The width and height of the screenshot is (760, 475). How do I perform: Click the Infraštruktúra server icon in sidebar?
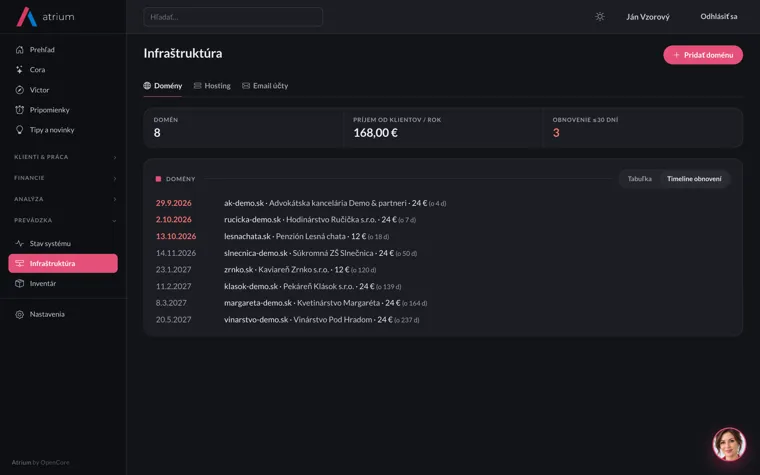[x=19, y=263]
